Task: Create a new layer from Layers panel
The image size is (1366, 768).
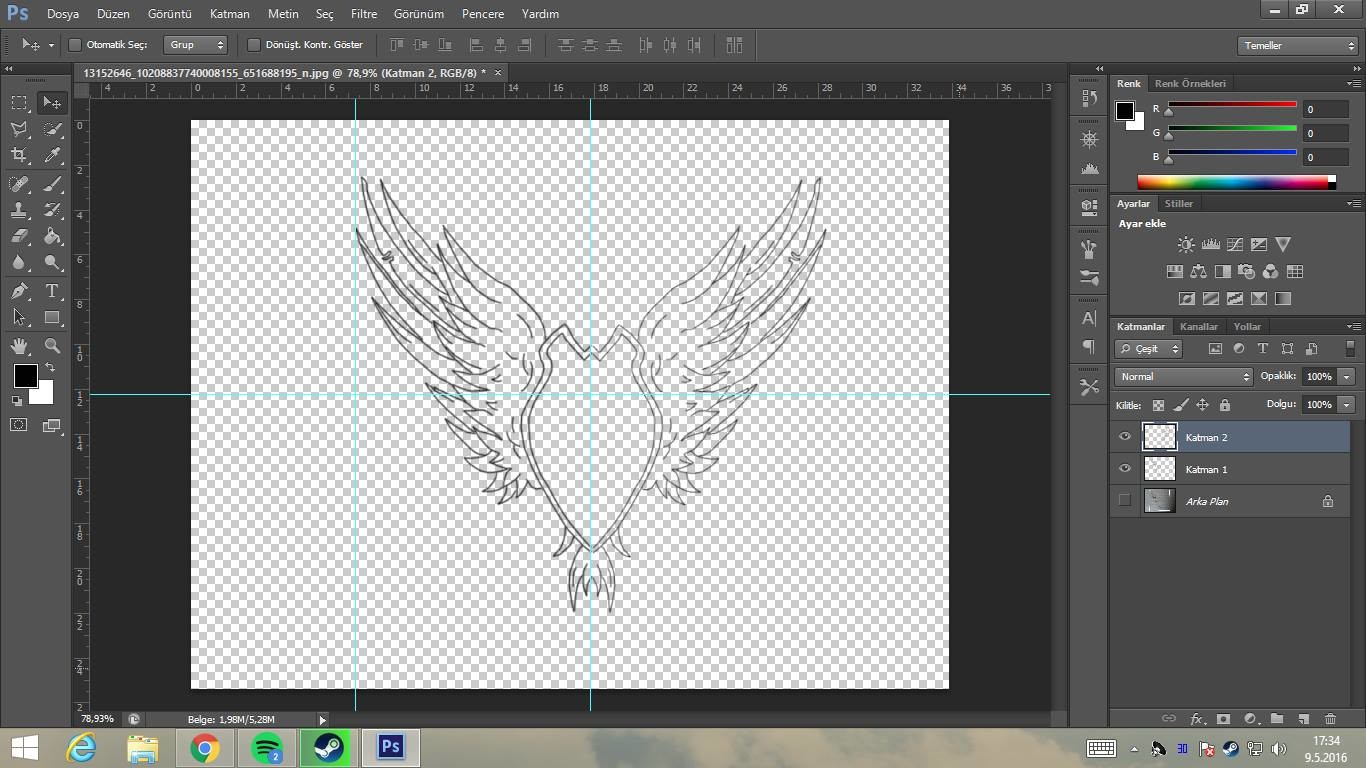Action: coord(1303,718)
